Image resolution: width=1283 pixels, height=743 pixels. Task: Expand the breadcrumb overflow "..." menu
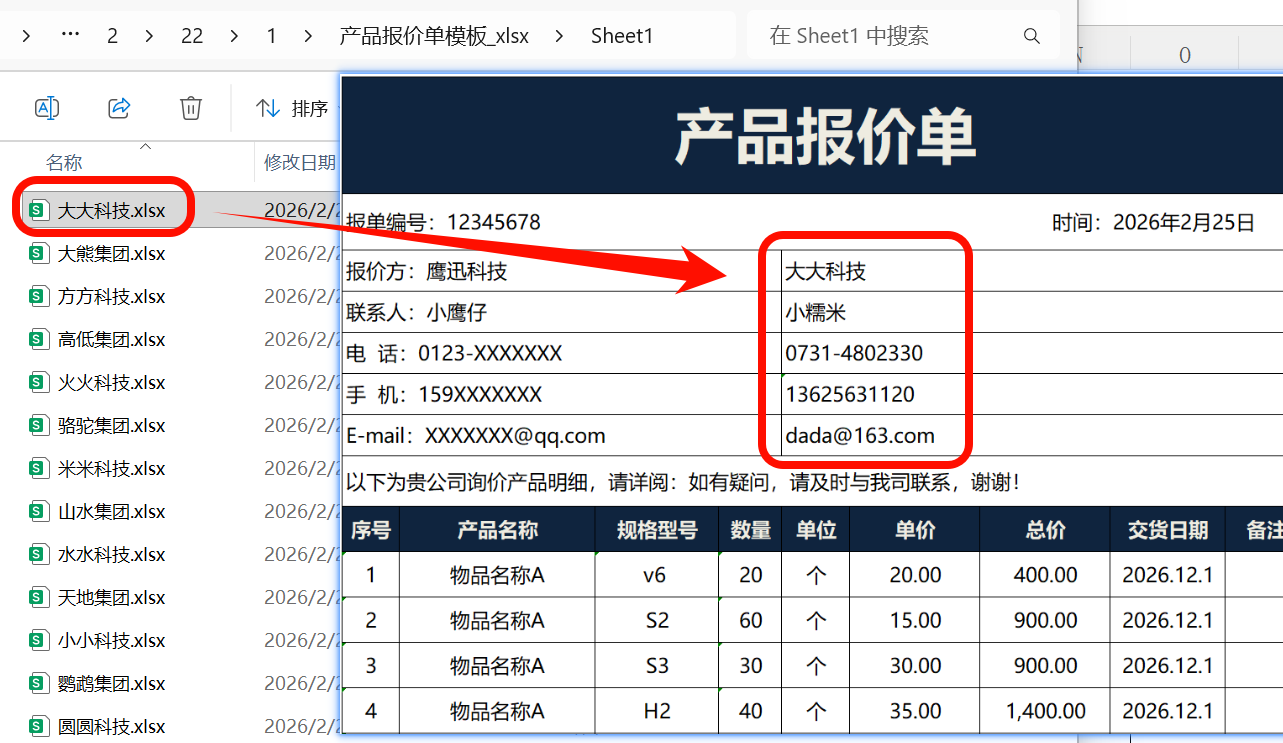tap(69, 33)
